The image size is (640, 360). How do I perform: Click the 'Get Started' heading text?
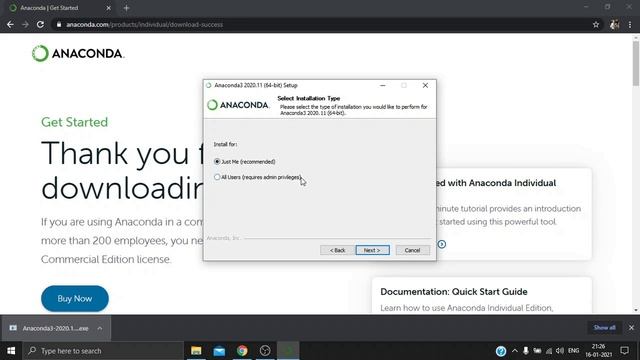click(x=75, y=122)
